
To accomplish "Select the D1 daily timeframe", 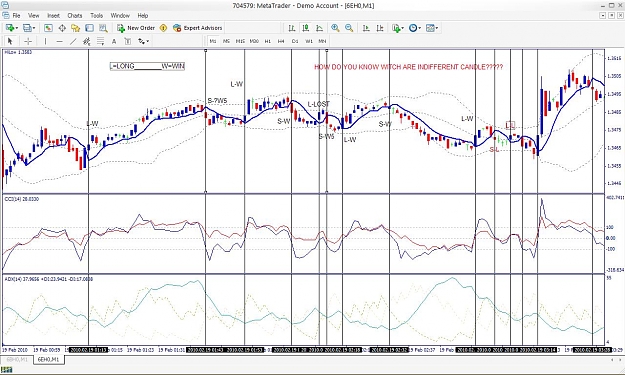I will 295,41.
